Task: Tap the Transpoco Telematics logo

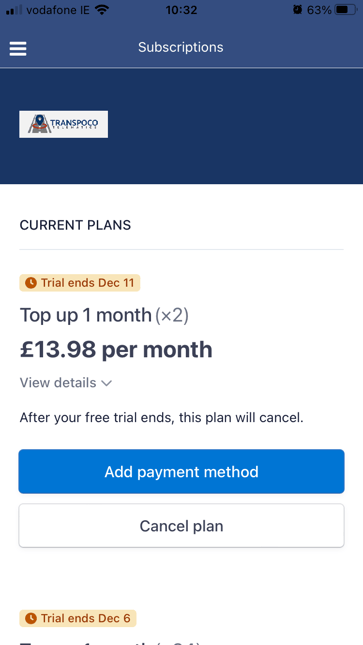Action: 63,124
